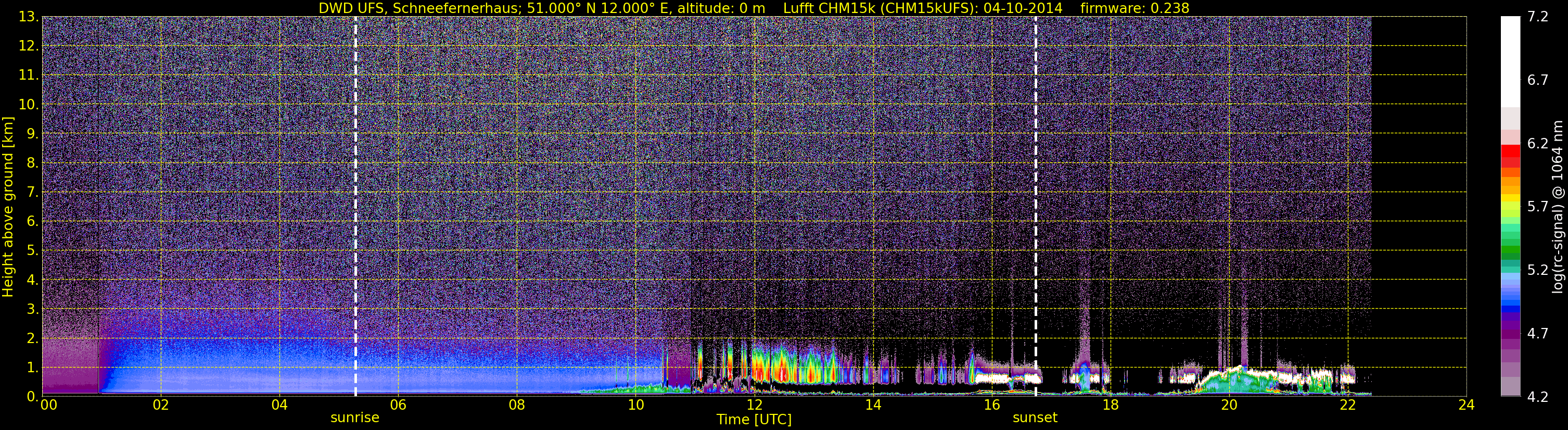
Task: Click the "sunset" label under the axis
Action: click(1035, 418)
